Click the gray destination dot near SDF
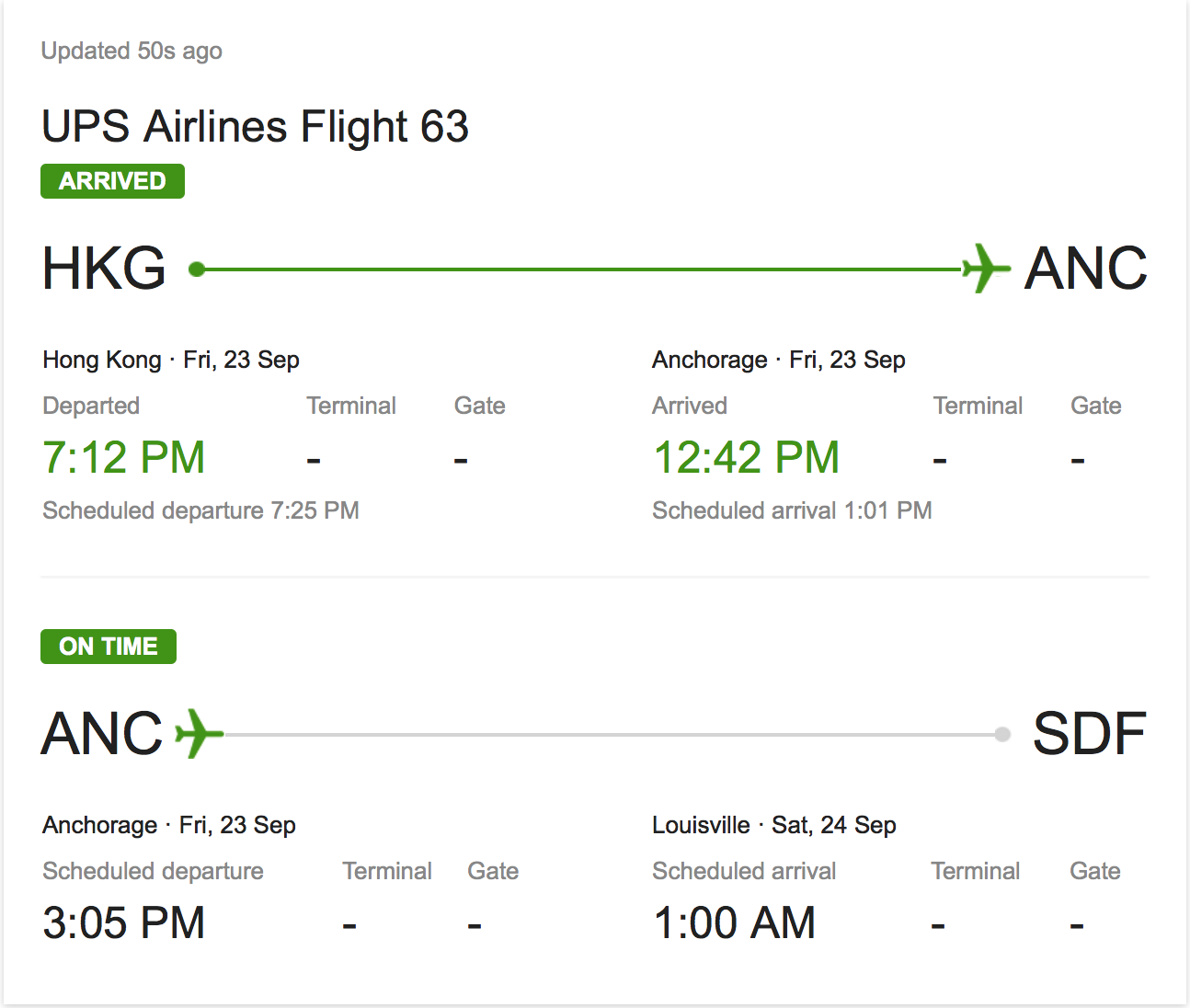Image resolution: width=1190 pixels, height=1008 pixels. coord(1002,734)
